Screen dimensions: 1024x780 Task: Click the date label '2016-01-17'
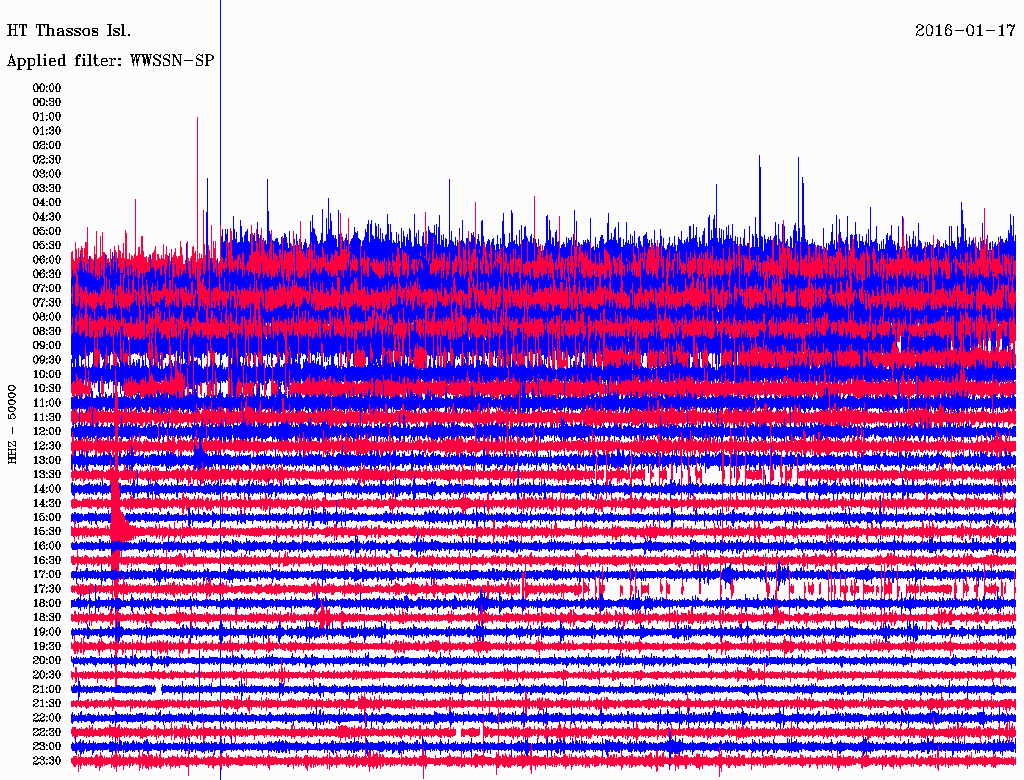[x=965, y=31]
